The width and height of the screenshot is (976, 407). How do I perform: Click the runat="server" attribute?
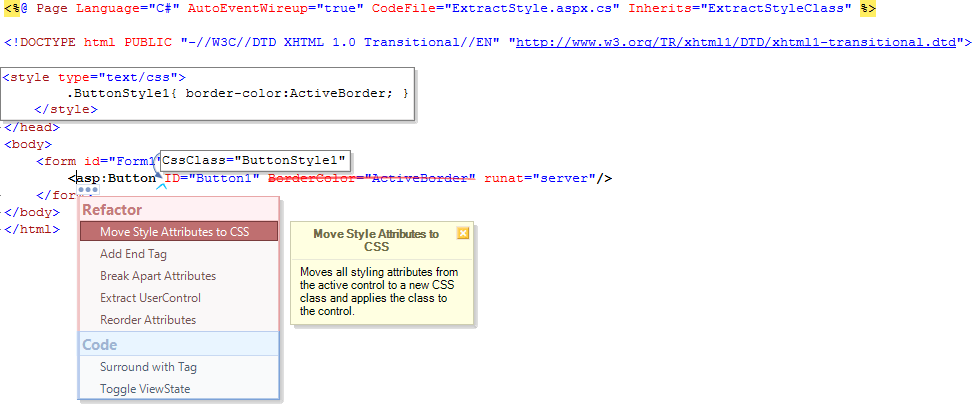(540, 179)
